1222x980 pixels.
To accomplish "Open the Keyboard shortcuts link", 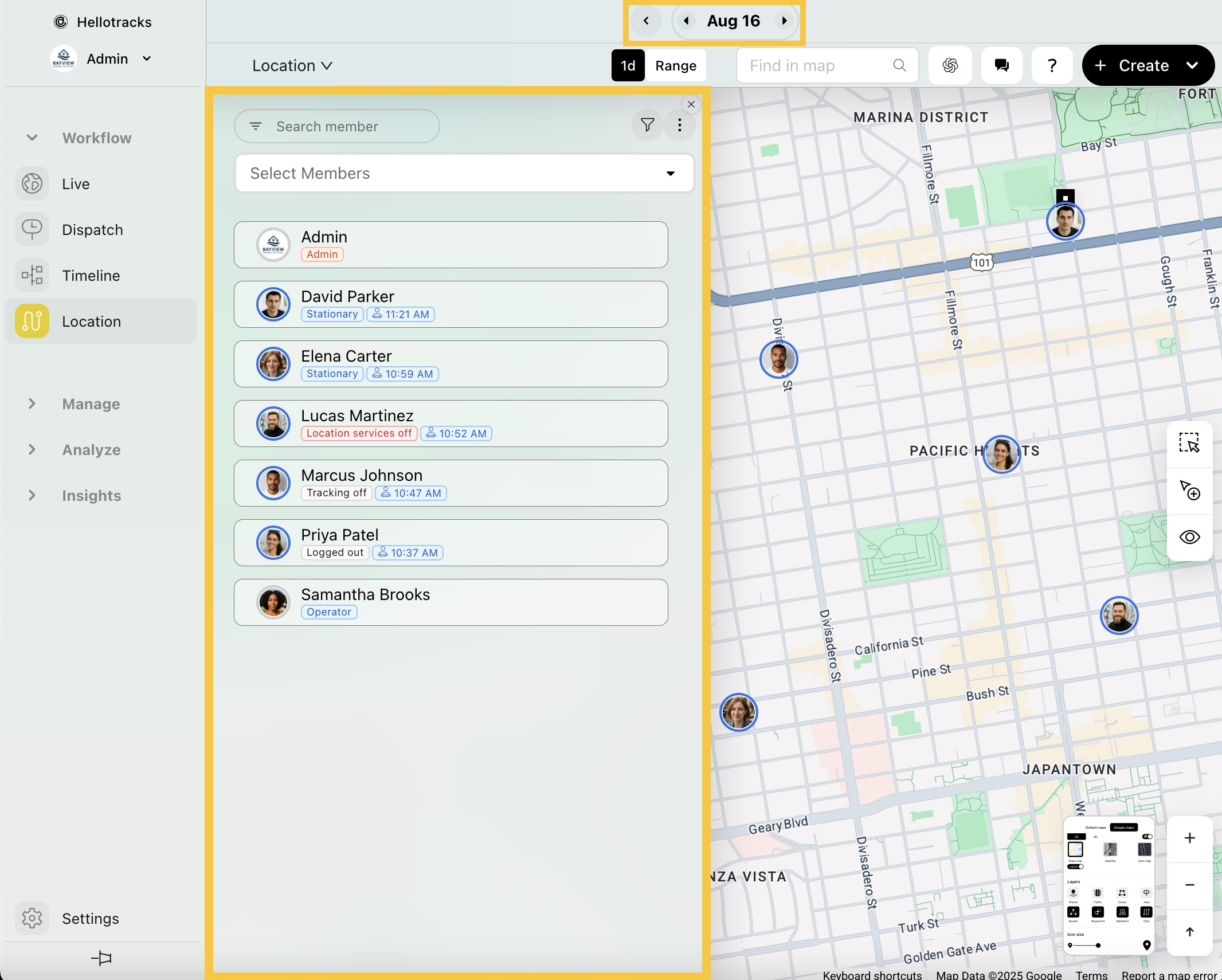I will 872,975.
